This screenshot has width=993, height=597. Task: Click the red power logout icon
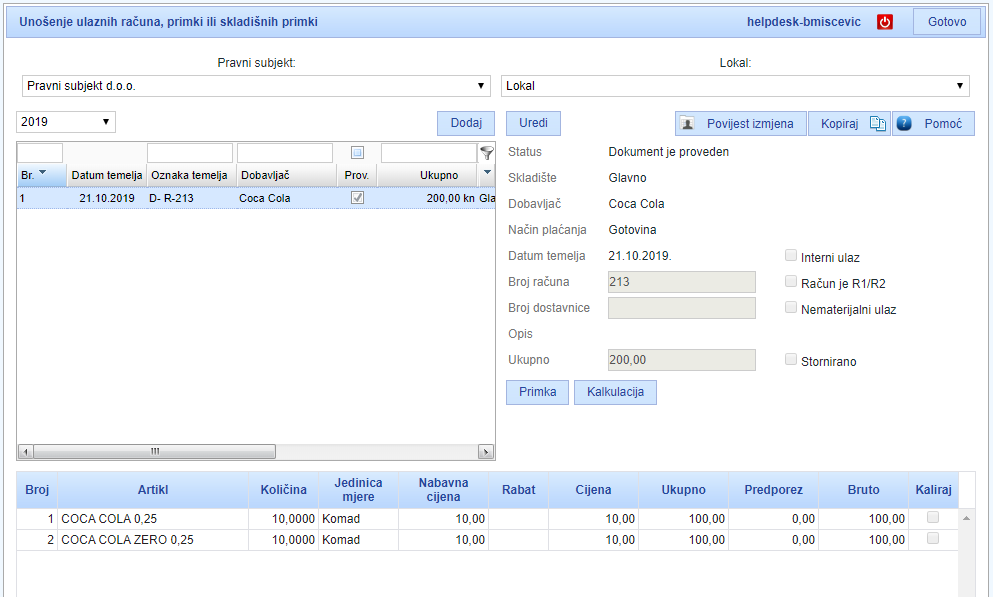point(885,22)
